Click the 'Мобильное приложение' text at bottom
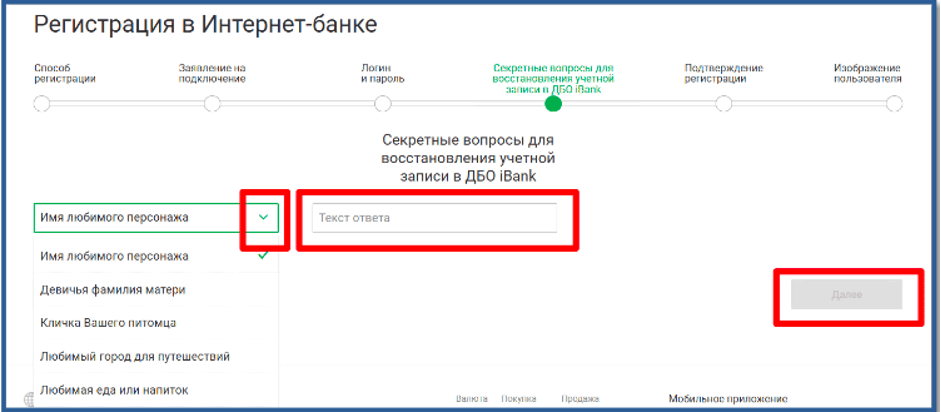Image resolution: width=941 pixels, height=412 pixels. pos(727,399)
